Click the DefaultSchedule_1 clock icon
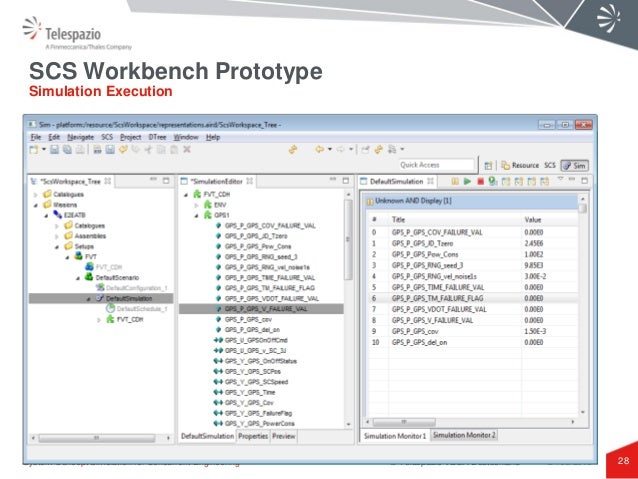This screenshot has height=479, width=638. click(110, 308)
